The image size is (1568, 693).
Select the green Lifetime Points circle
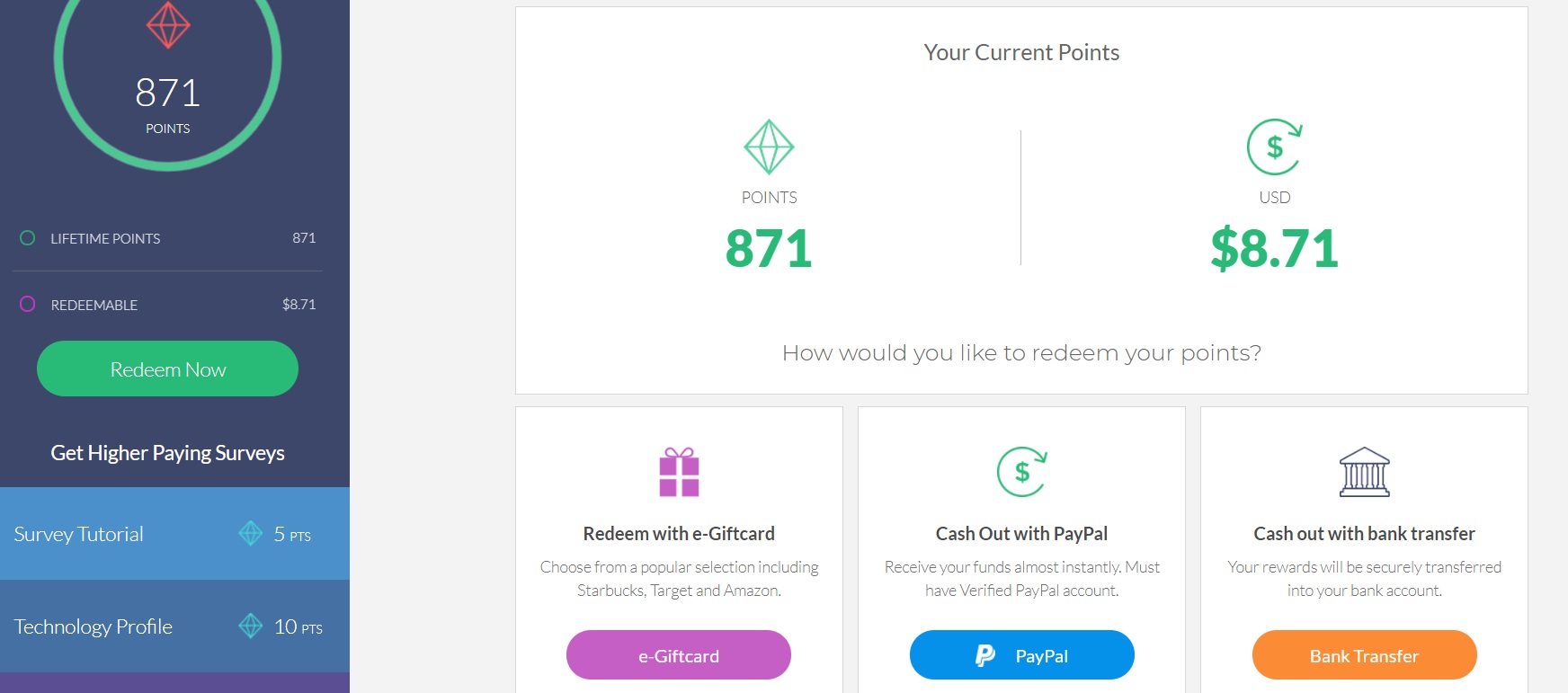tap(28, 238)
